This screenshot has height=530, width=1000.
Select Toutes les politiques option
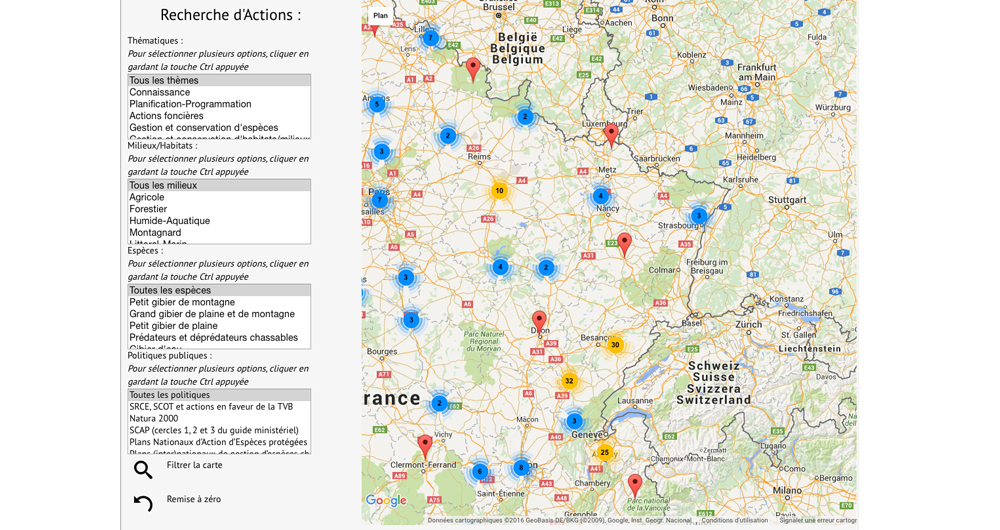click(x=219, y=395)
